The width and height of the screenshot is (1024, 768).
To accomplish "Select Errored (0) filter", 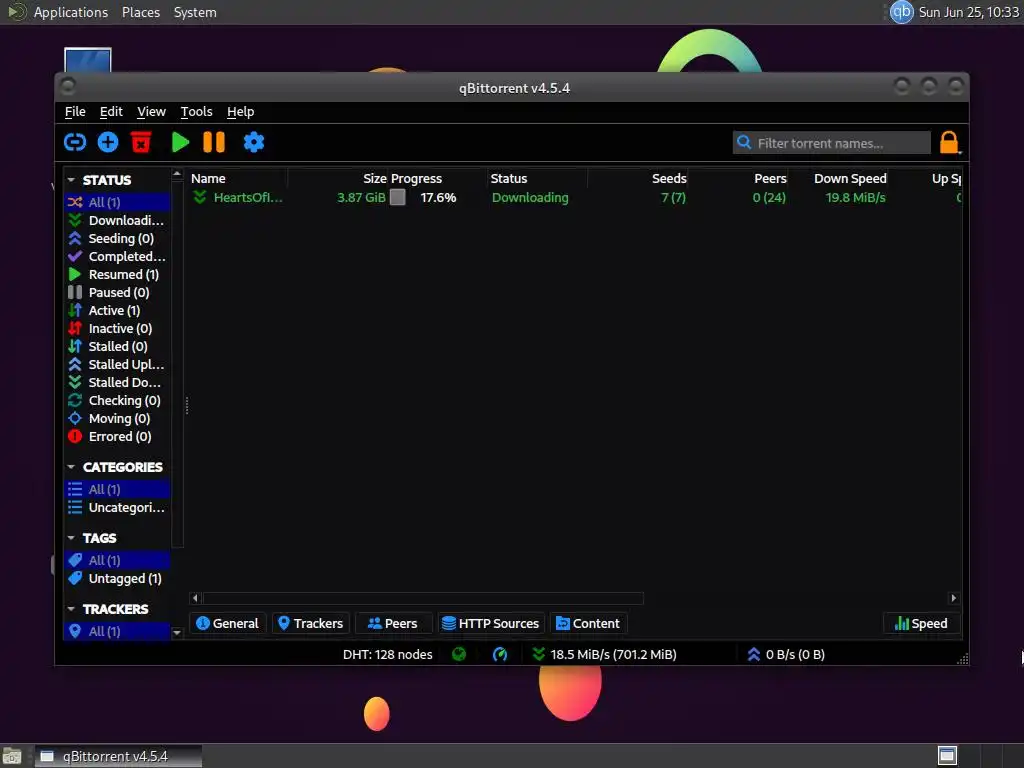I will tap(118, 436).
